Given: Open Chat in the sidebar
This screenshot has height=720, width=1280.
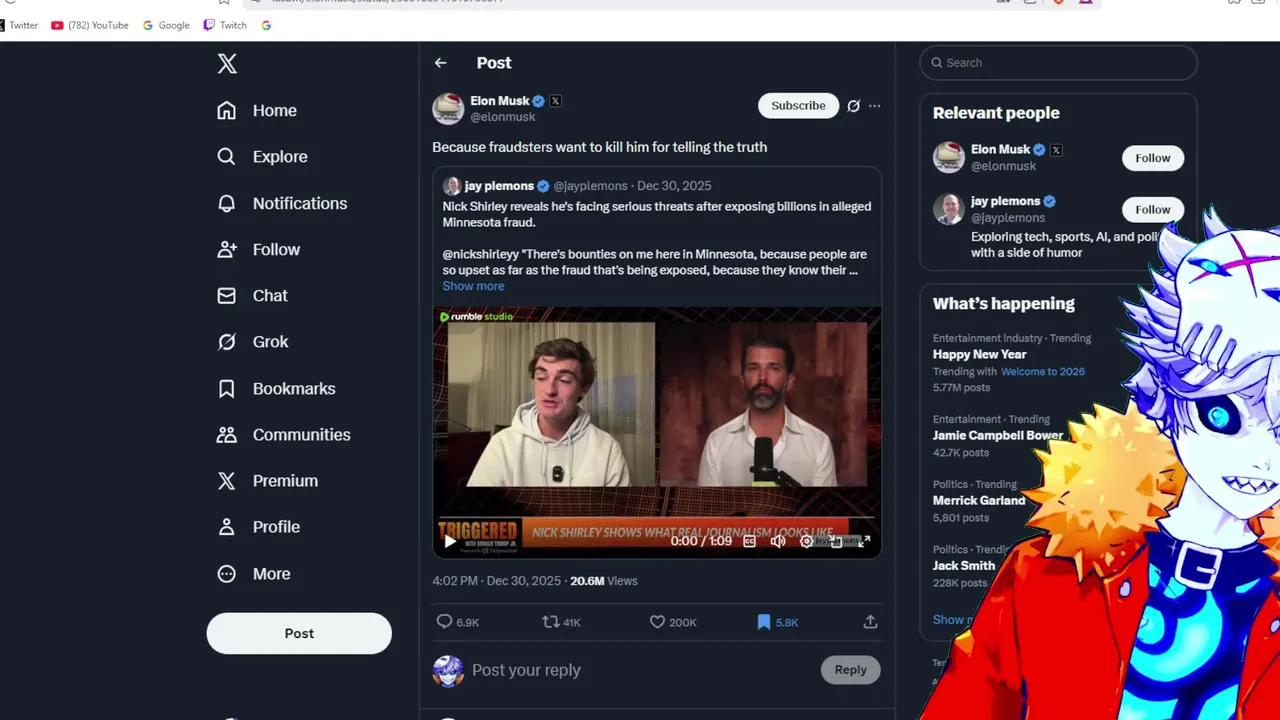Looking at the screenshot, I should [x=252, y=295].
